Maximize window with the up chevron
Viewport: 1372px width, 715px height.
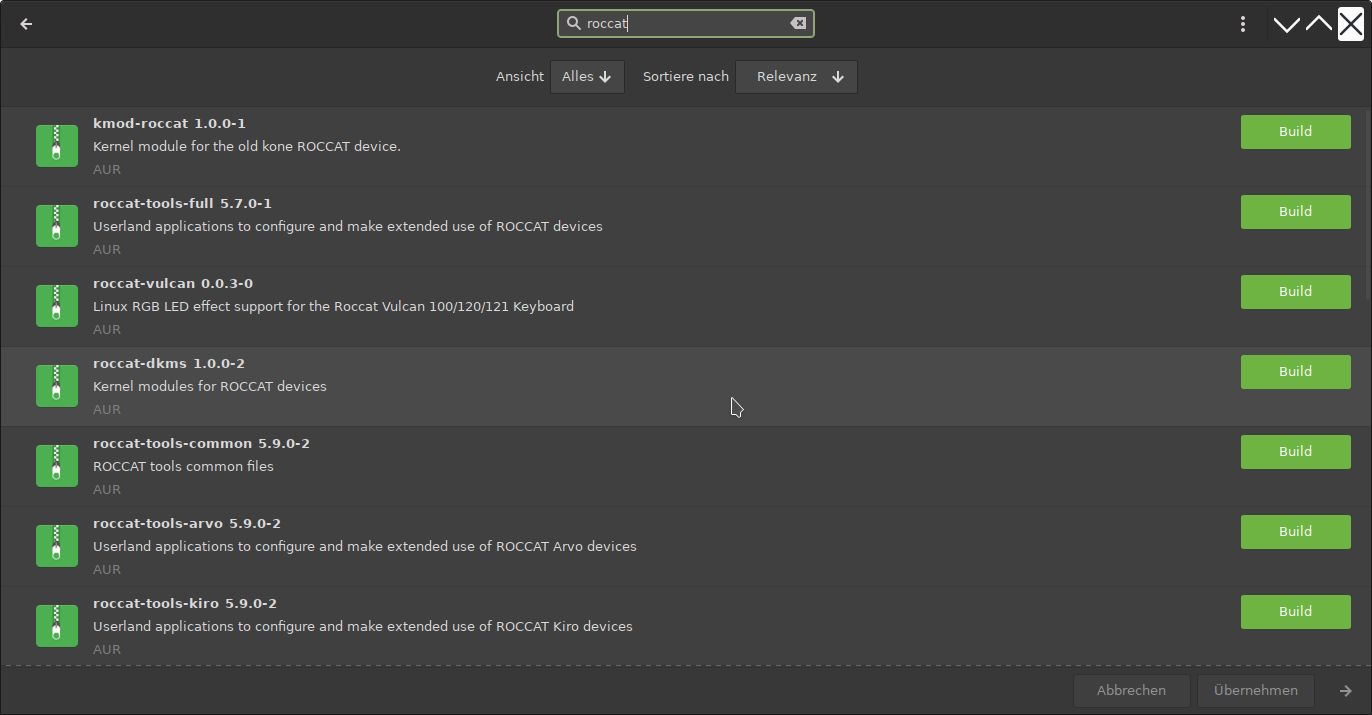pyautogui.click(x=1319, y=24)
